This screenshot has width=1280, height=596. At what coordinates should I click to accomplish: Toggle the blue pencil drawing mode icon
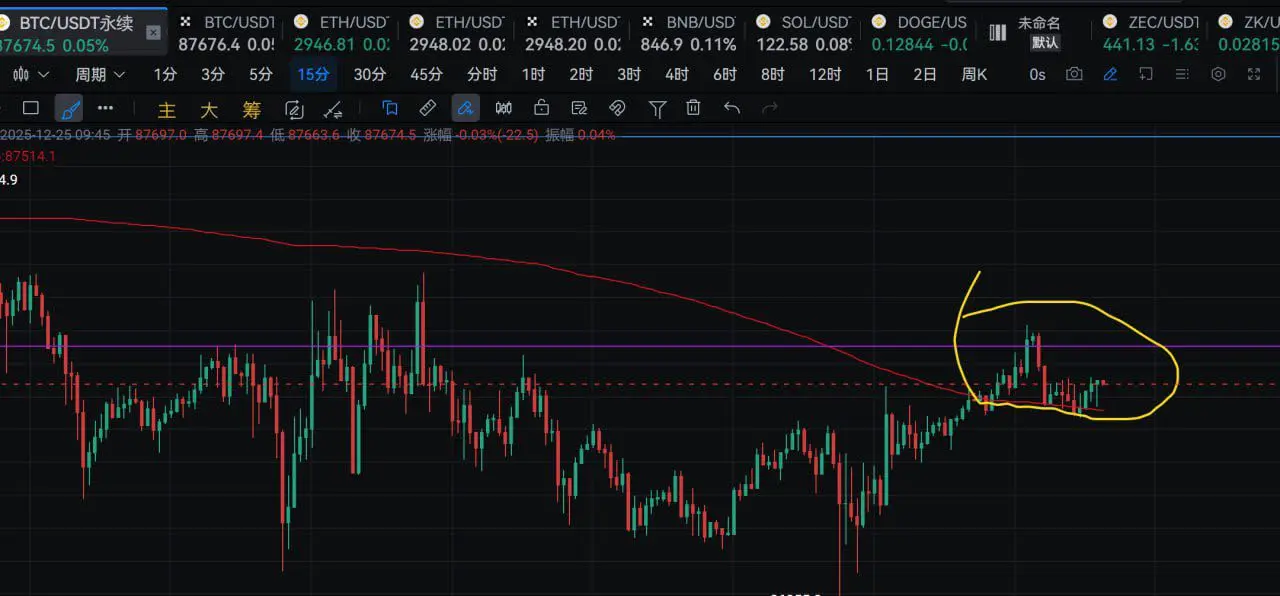1110,75
